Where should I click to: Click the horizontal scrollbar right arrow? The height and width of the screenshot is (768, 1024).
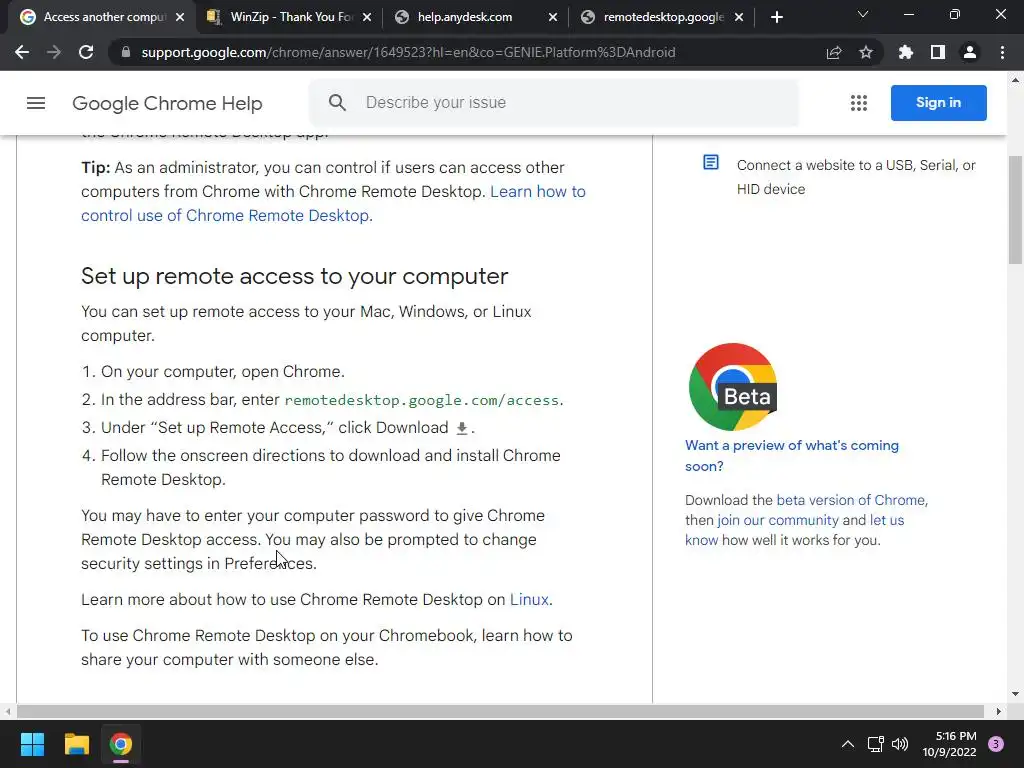(999, 711)
